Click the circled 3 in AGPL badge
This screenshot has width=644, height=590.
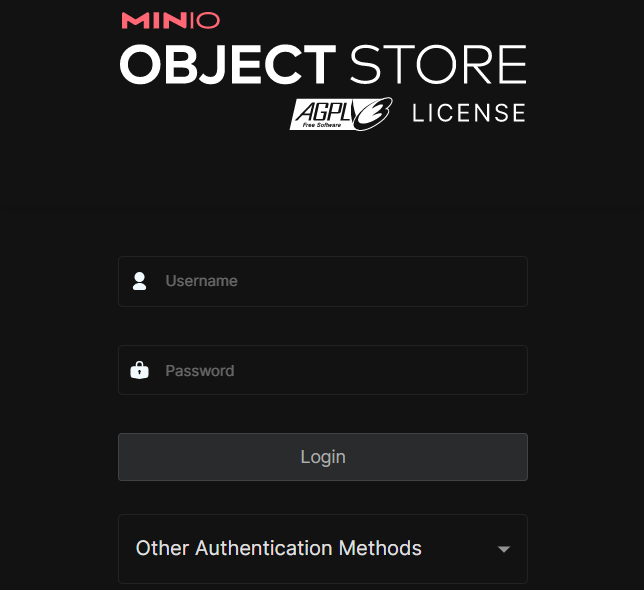(373, 113)
